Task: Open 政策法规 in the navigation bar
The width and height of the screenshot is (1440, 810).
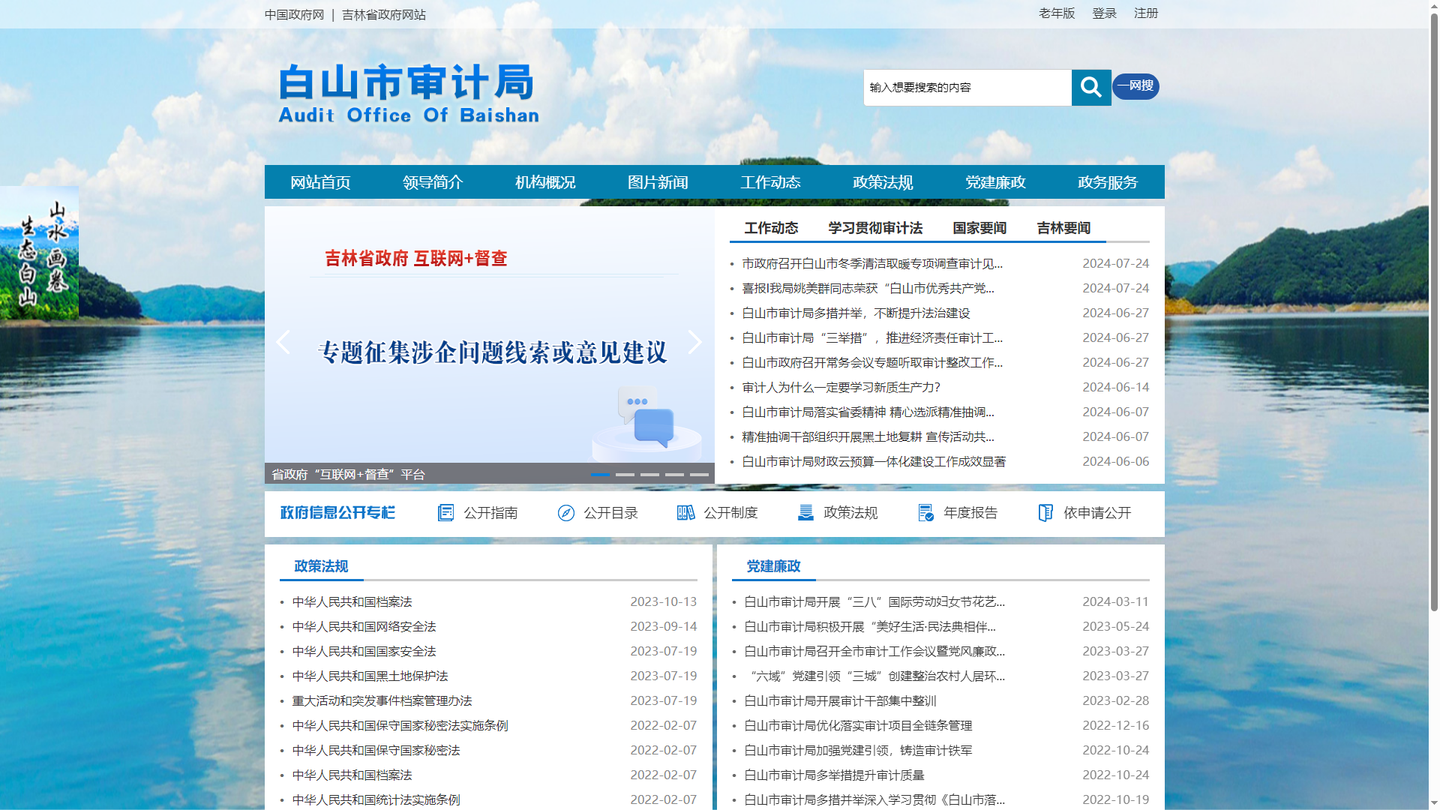Action: click(x=883, y=182)
